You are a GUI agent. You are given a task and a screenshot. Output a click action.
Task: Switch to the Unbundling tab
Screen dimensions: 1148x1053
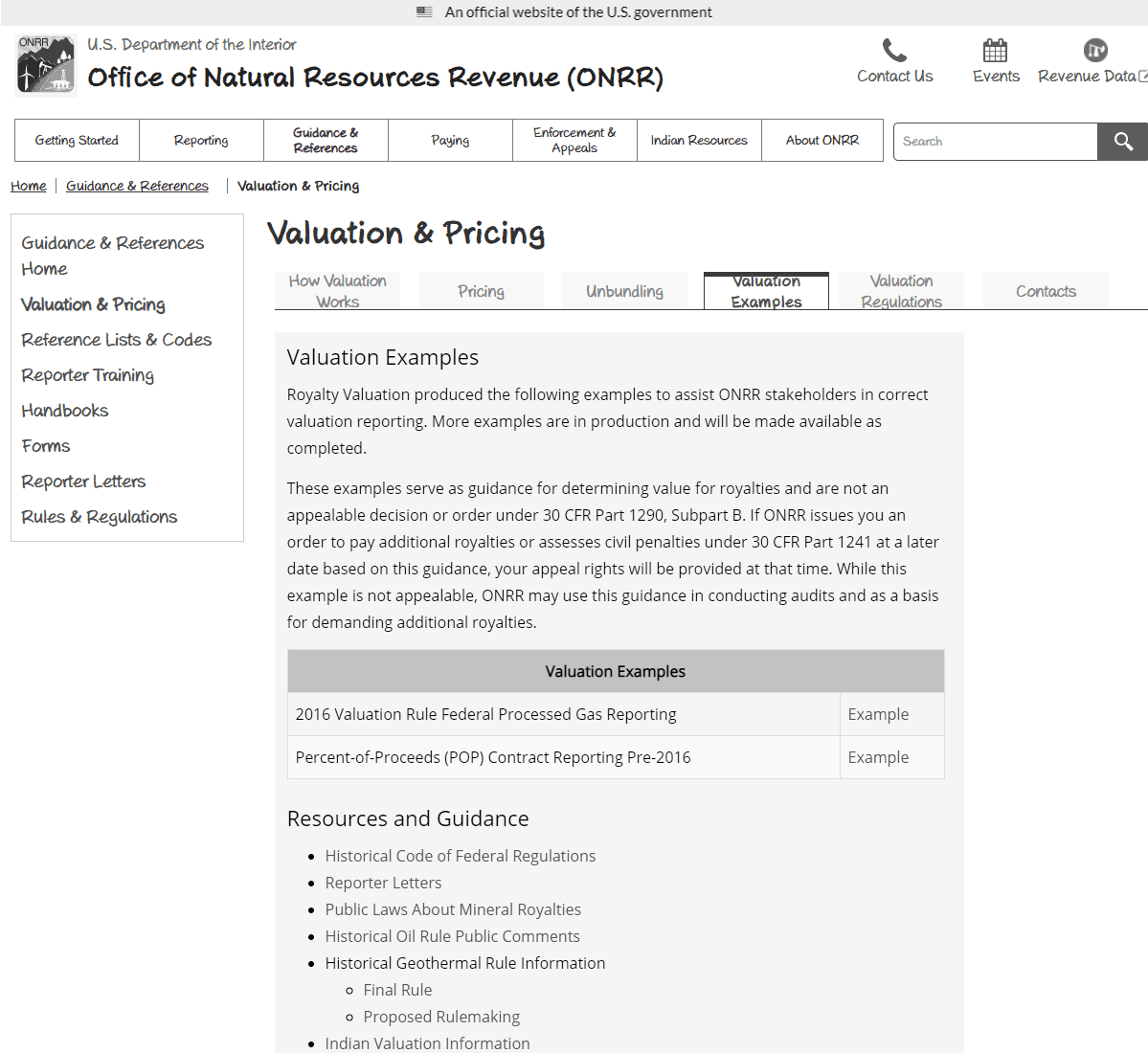pyautogui.click(x=624, y=291)
